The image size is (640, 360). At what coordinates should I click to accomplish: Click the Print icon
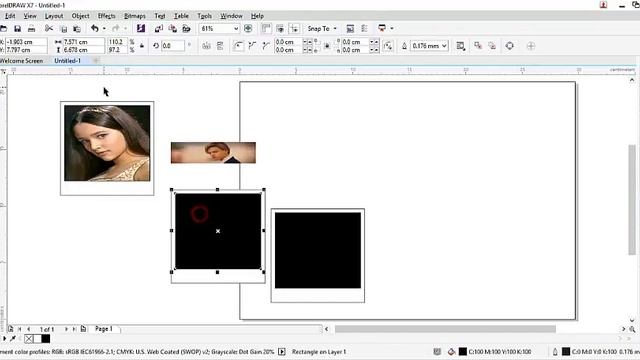coord(31,29)
